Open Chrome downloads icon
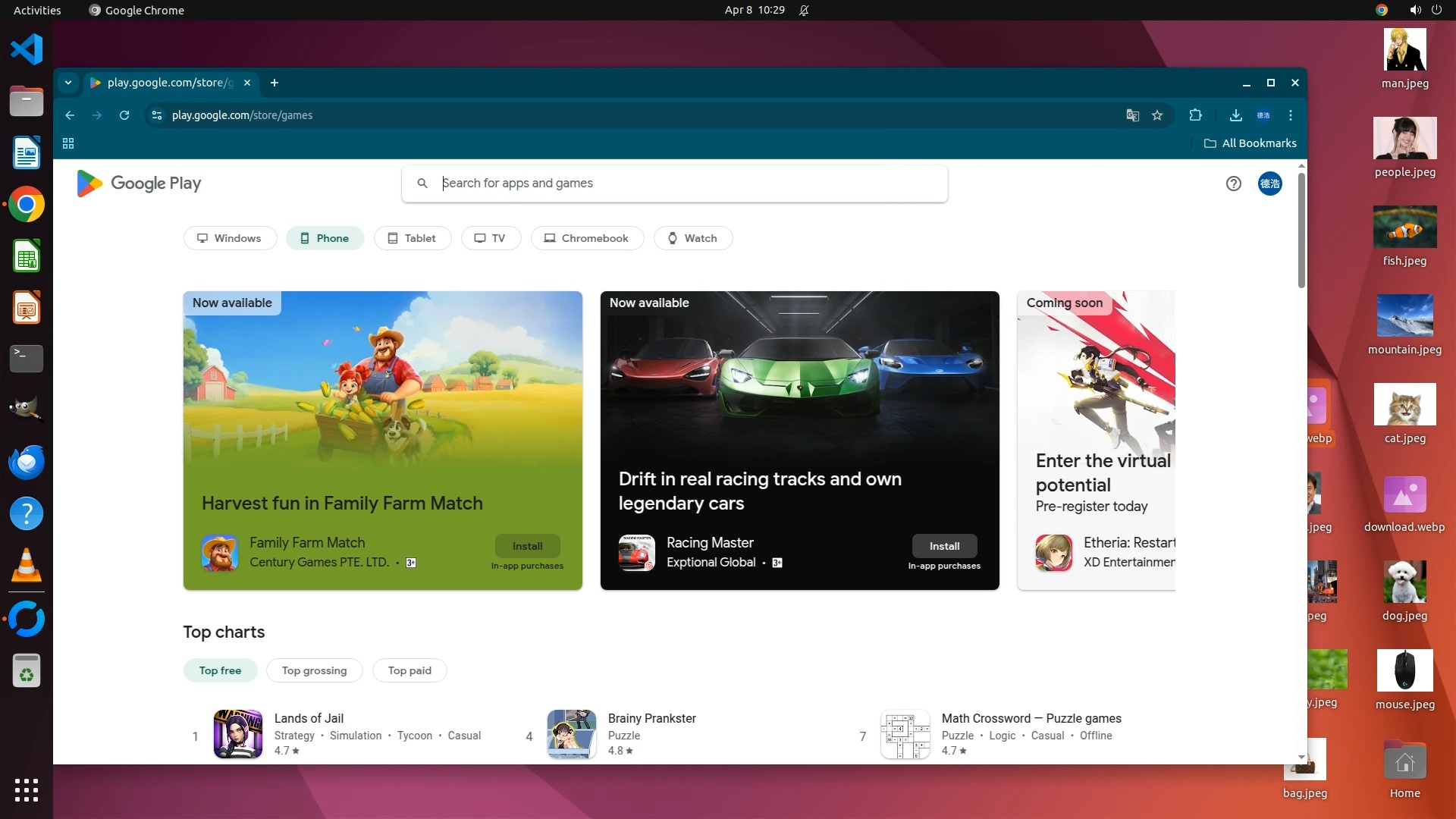 pyautogui.click(x=1235, y=115)
